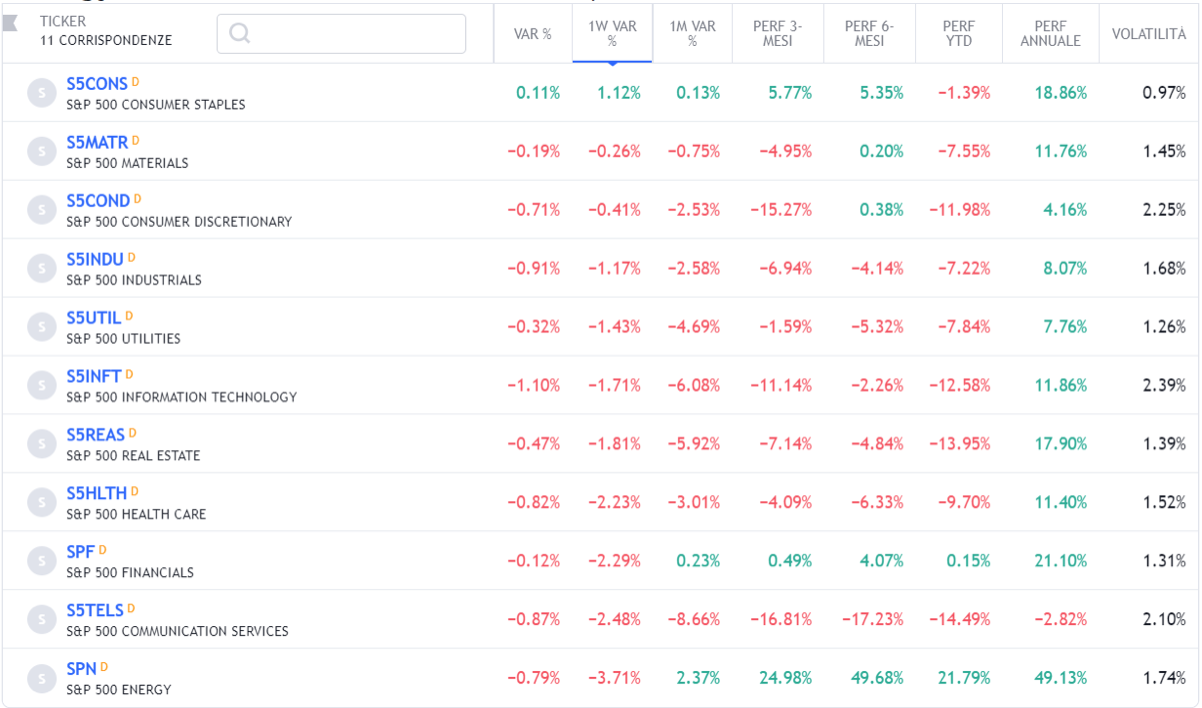Open the S5HLTH ticker link
Screen dimensions: 1202x708
coord(97,493)
